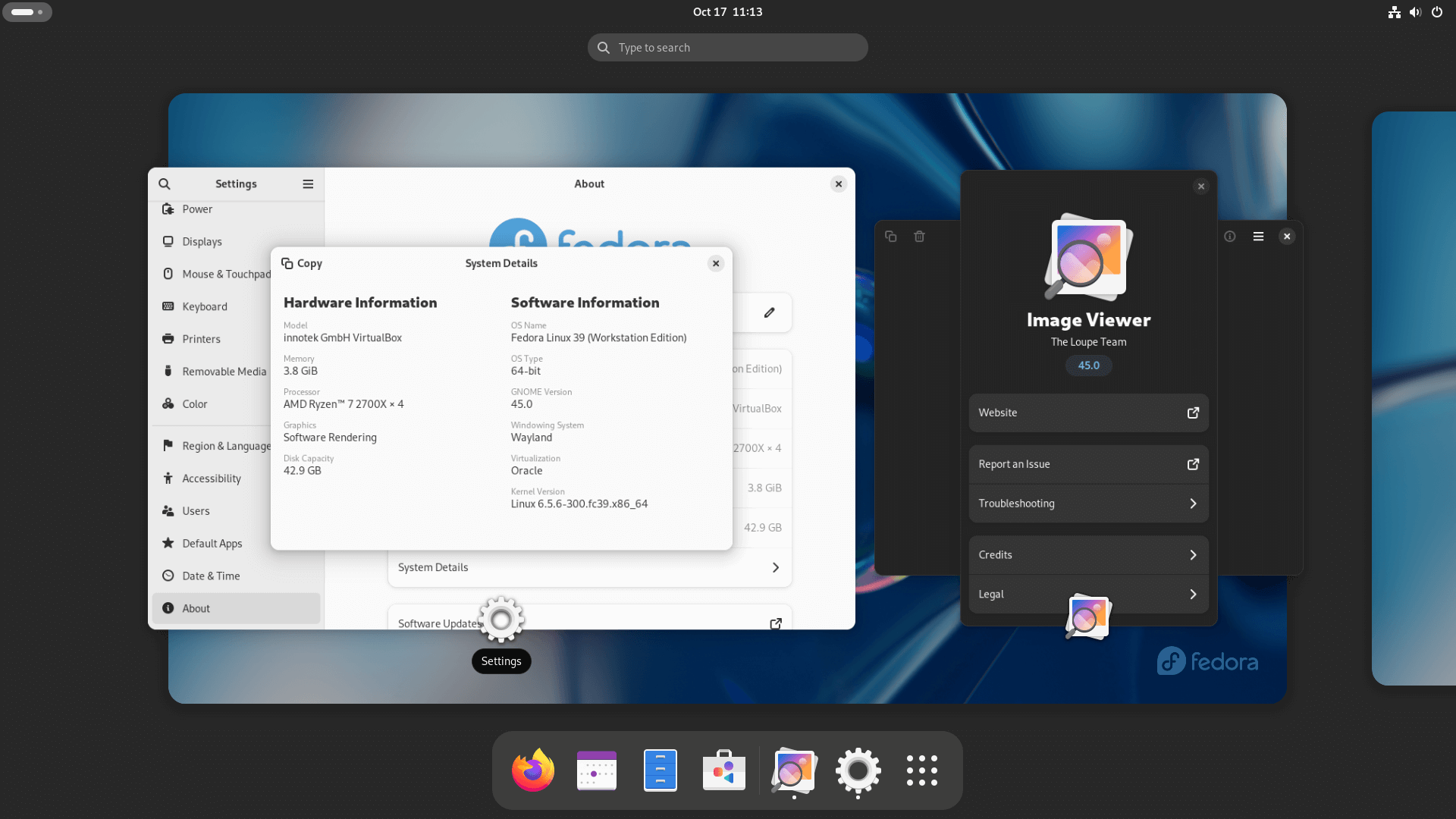Click the Firefox browser icon in dock

pos(533,770)
